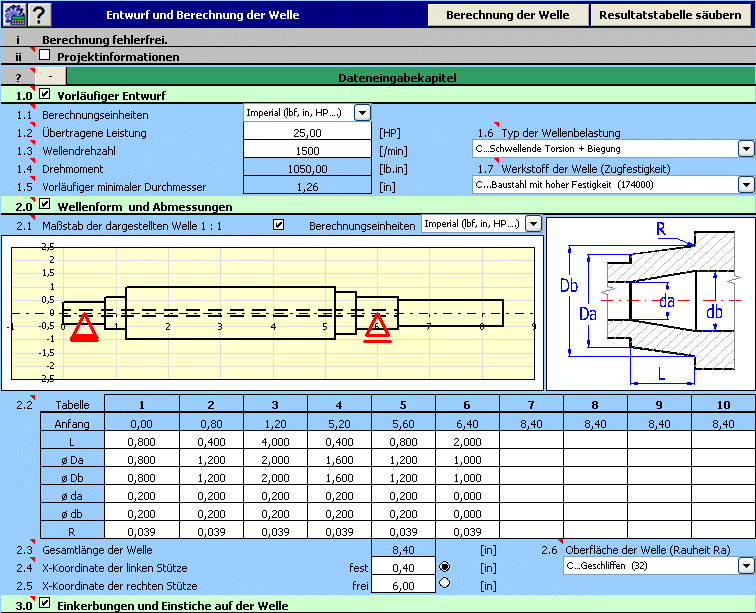Click the Drehmoment value 1050,00

307,167
